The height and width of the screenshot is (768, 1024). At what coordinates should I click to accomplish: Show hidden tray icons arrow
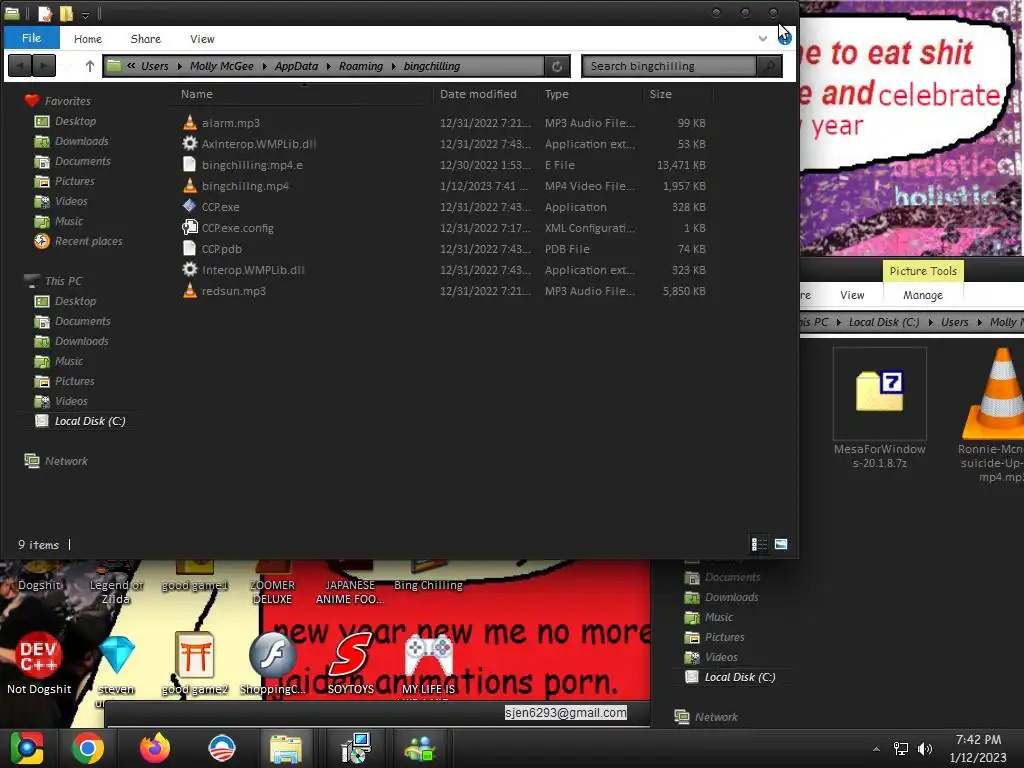pos(876,749)
